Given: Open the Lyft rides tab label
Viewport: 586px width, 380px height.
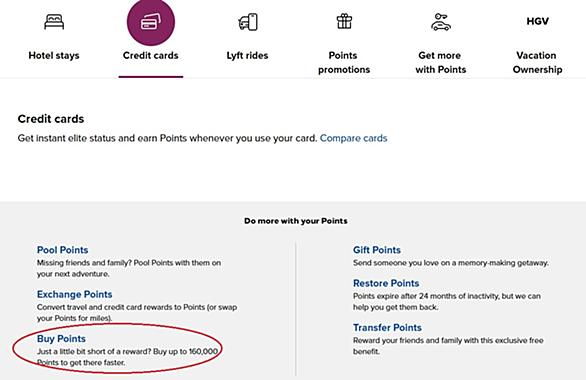Looking at the screenshot, I should point(247,56).
